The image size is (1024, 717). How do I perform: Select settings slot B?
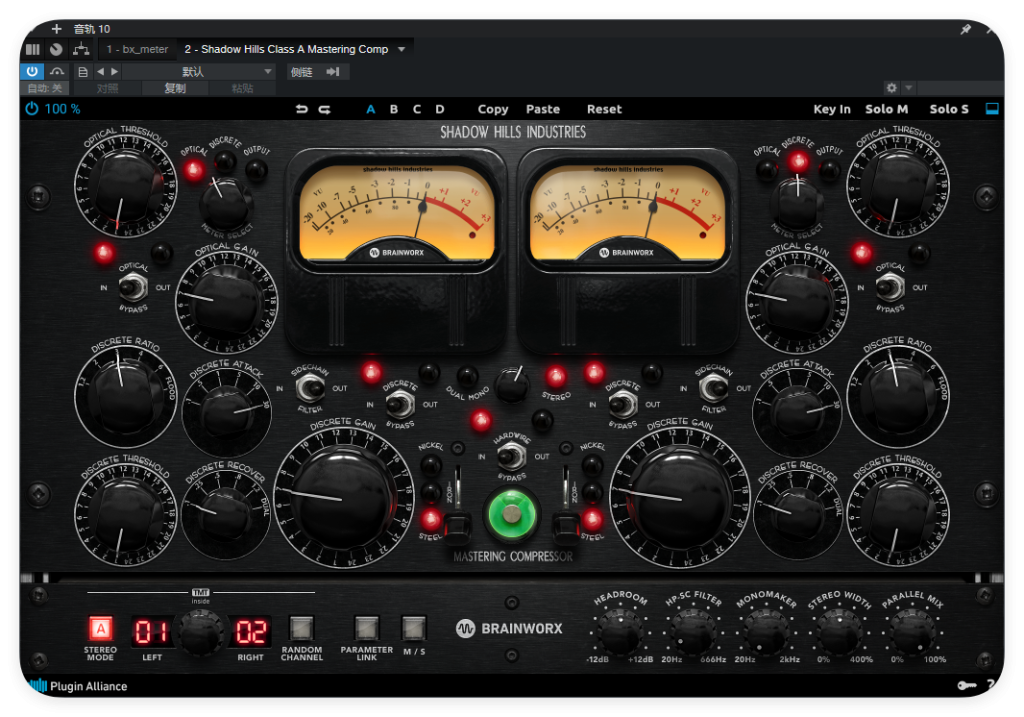(x=394, y=109)
